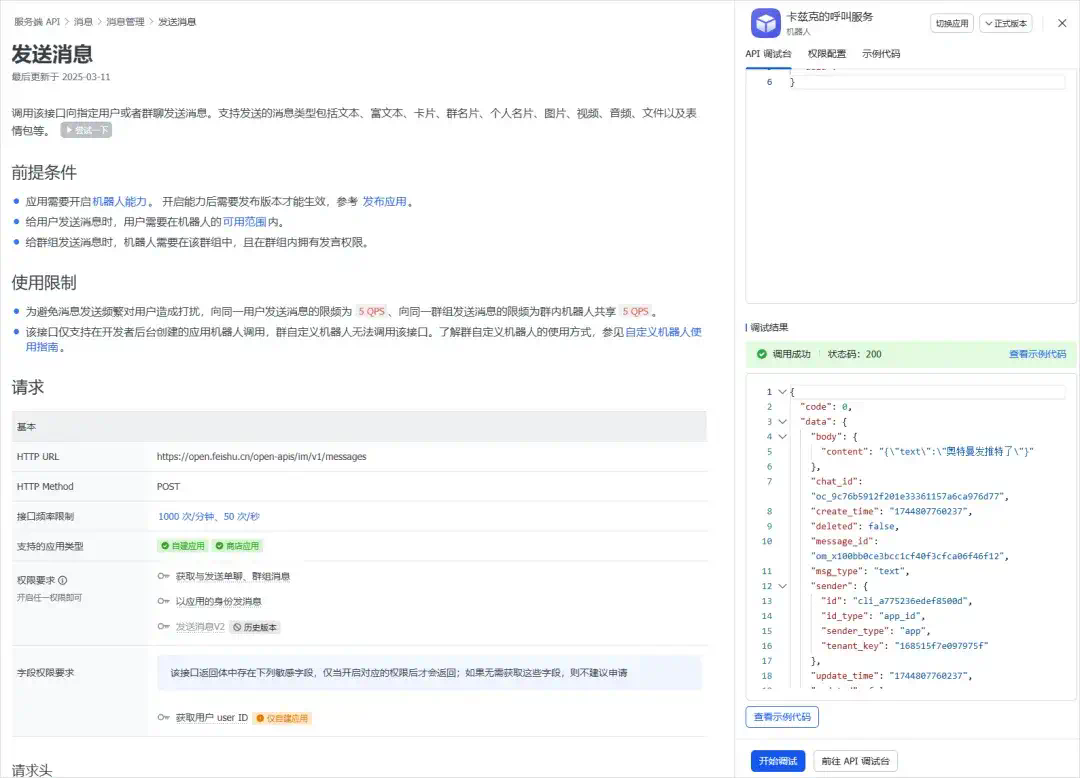Click the request body code editor area
Image resolution: width=1080 pixels, height=778 pixels.
911,186
